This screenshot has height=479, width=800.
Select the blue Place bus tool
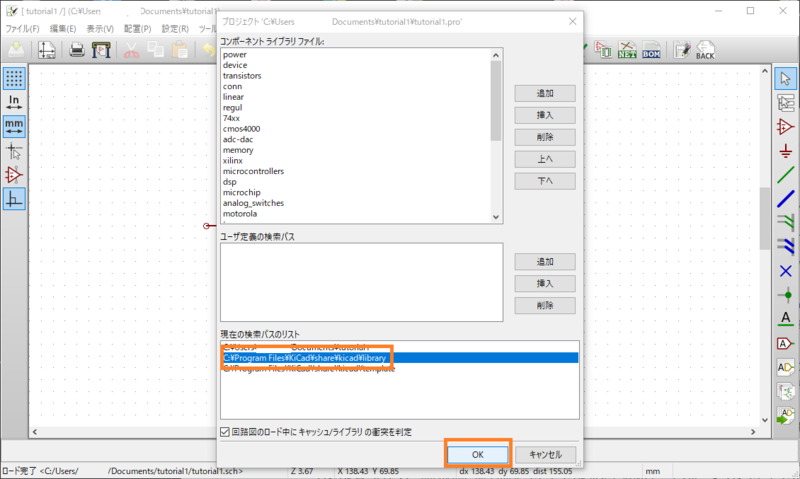click(x=785, y=199)
